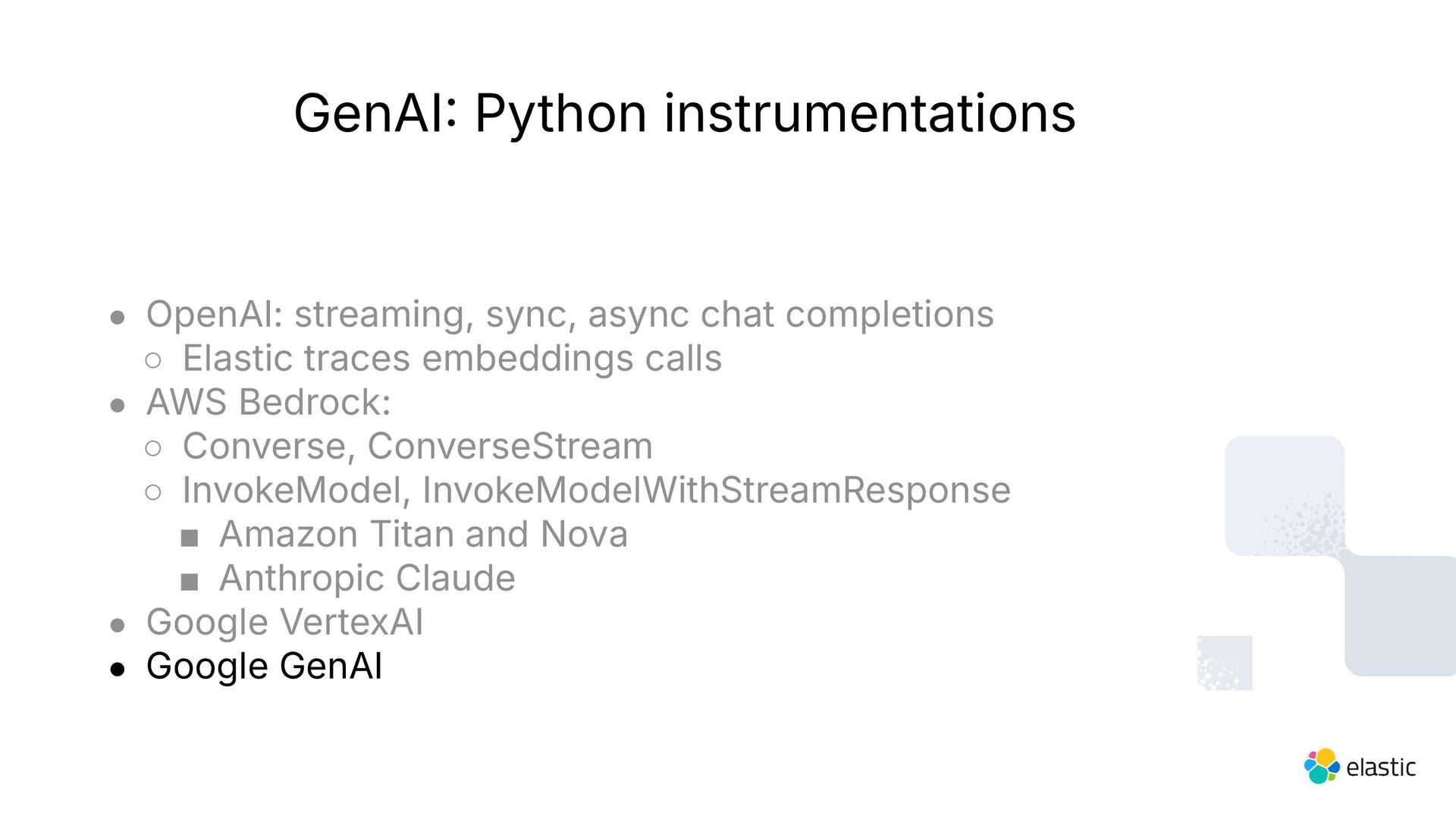Screen dimensions: 1456x819
Task: Click Elastic traces embeddings calls sub-bullet
Action: (452, 358)
